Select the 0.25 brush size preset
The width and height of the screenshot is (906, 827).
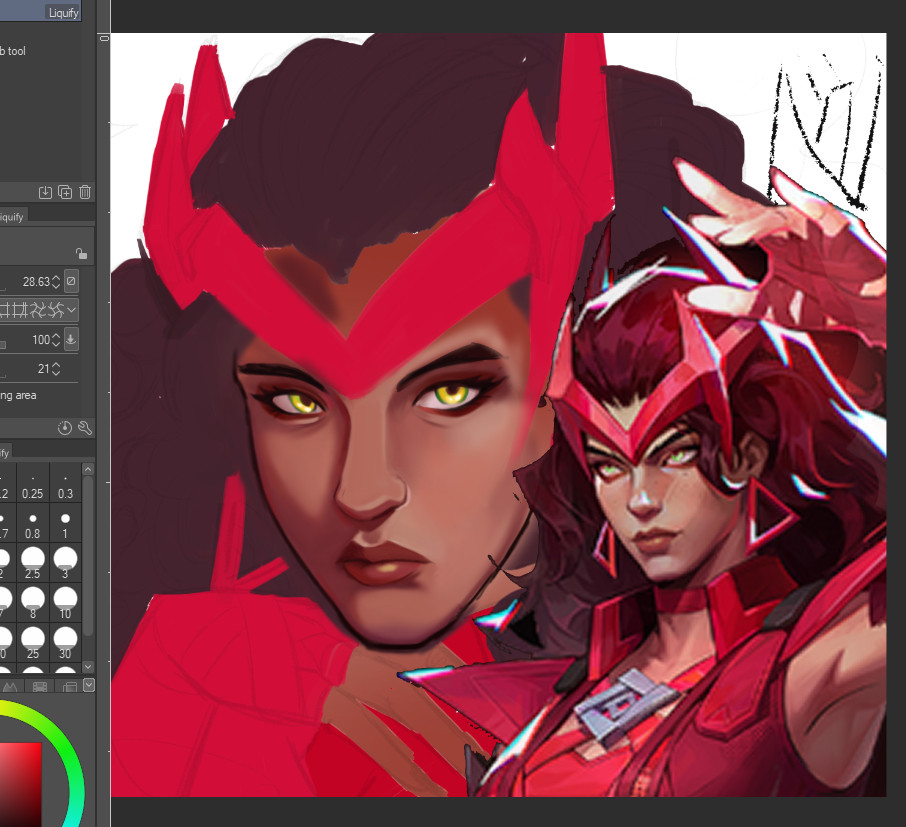click(33, 482)
